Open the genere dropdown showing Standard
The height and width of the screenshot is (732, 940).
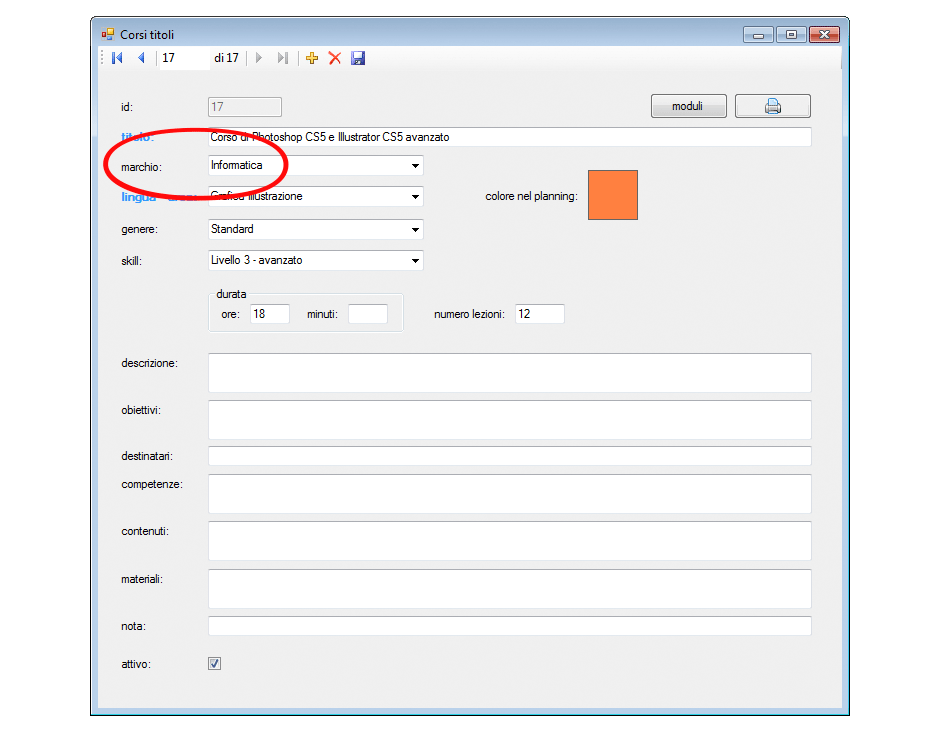pos(315,230)
